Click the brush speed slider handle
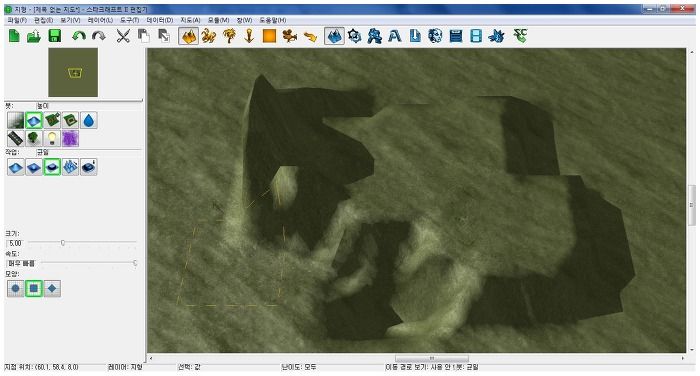The height and width of the screenshot is (376, 700). coord(135,263)
